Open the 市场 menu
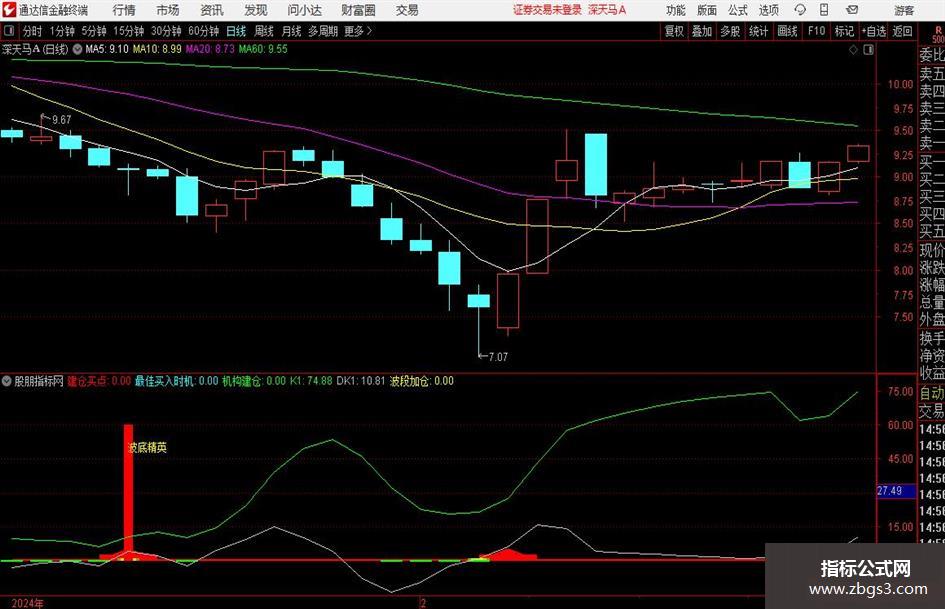This screenshot has height=609, width=945. [x=168, y=10]
